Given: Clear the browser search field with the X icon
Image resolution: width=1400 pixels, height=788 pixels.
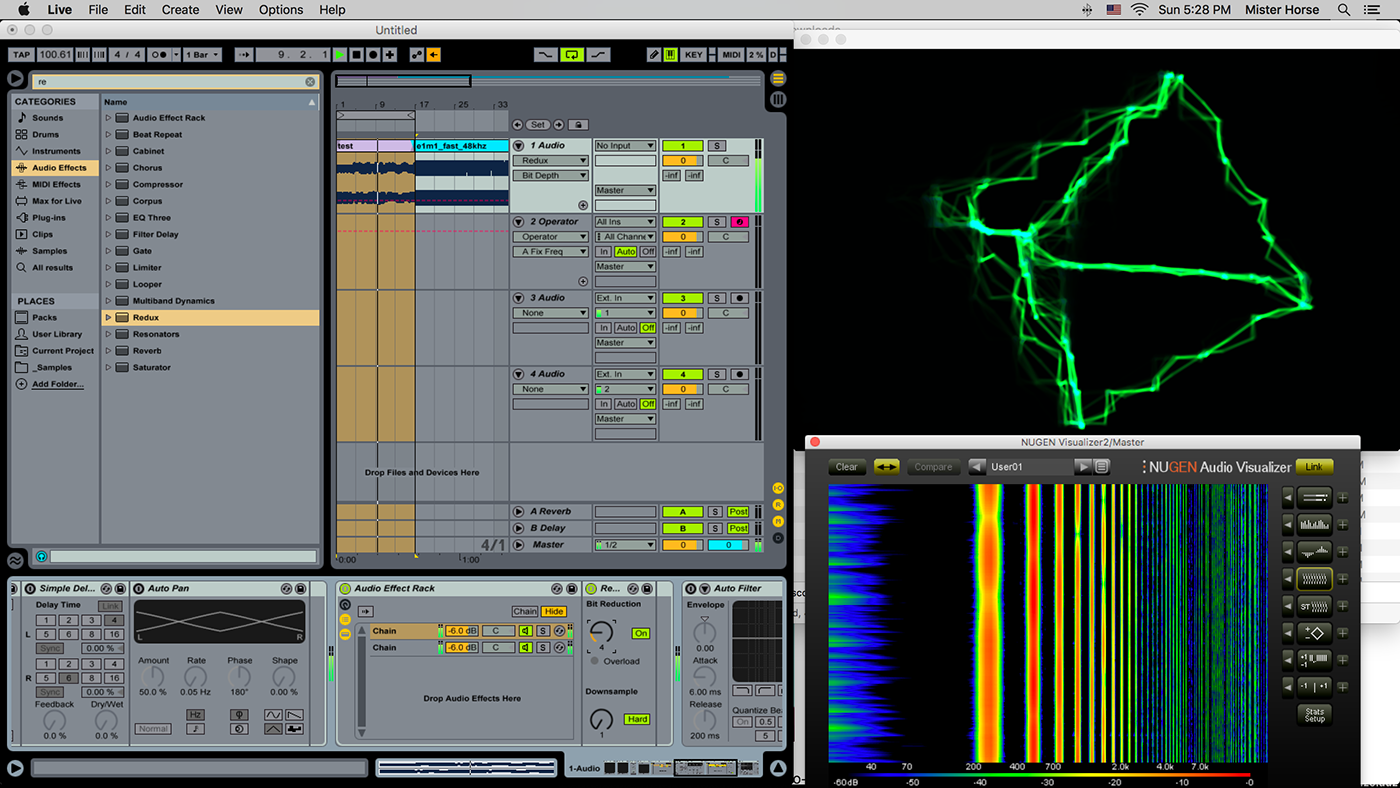Looking at the screenshot, I should click(x=310, y=82).
